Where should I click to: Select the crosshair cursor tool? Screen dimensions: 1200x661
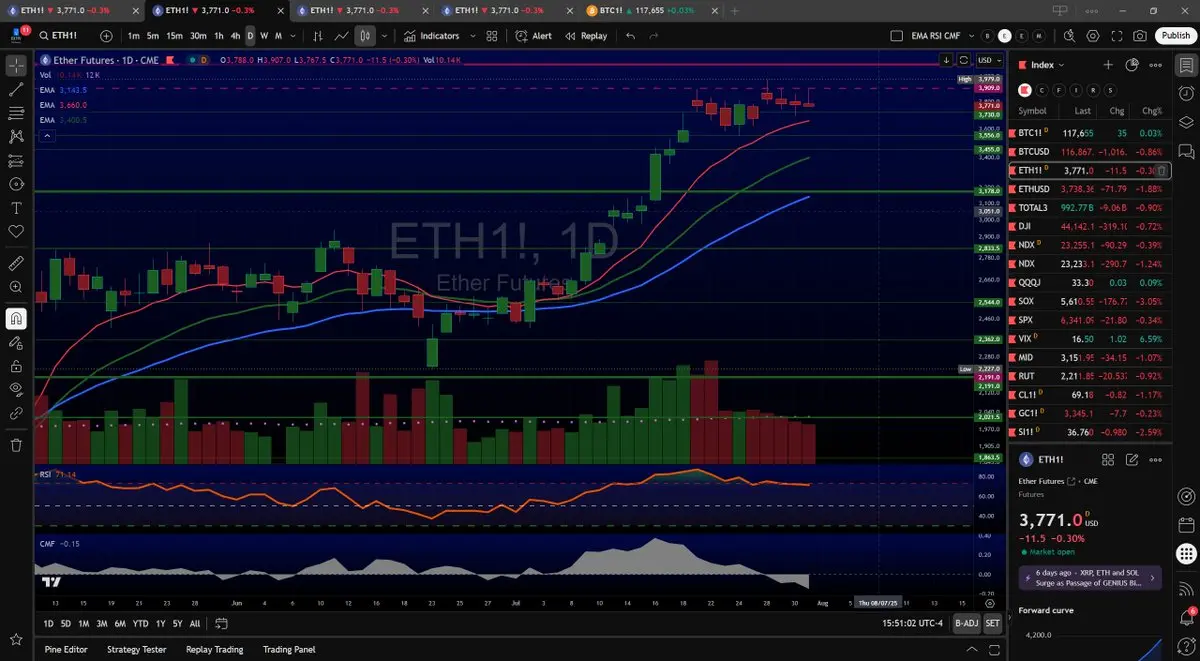(16, 66)
